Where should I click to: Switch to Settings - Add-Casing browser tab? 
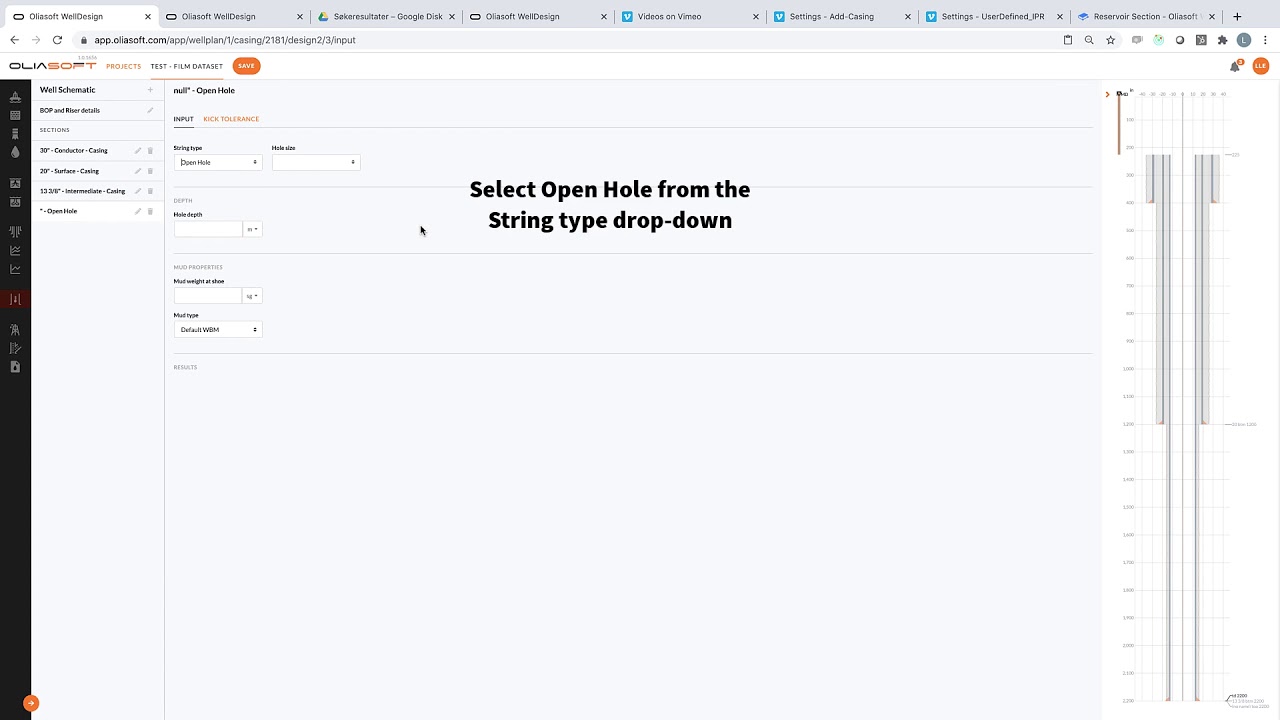pos(838,16)
